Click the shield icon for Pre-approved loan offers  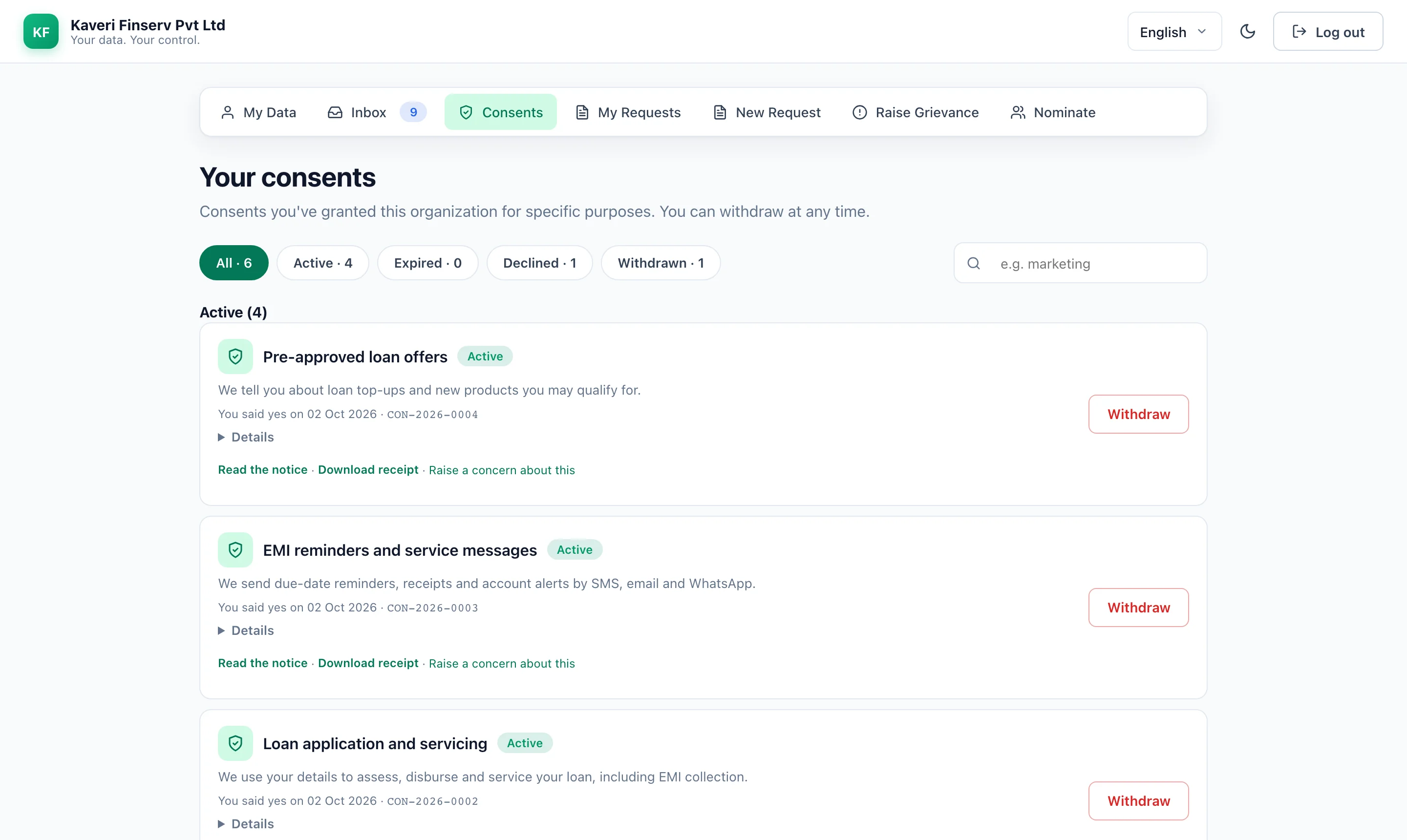coord(235,357)
